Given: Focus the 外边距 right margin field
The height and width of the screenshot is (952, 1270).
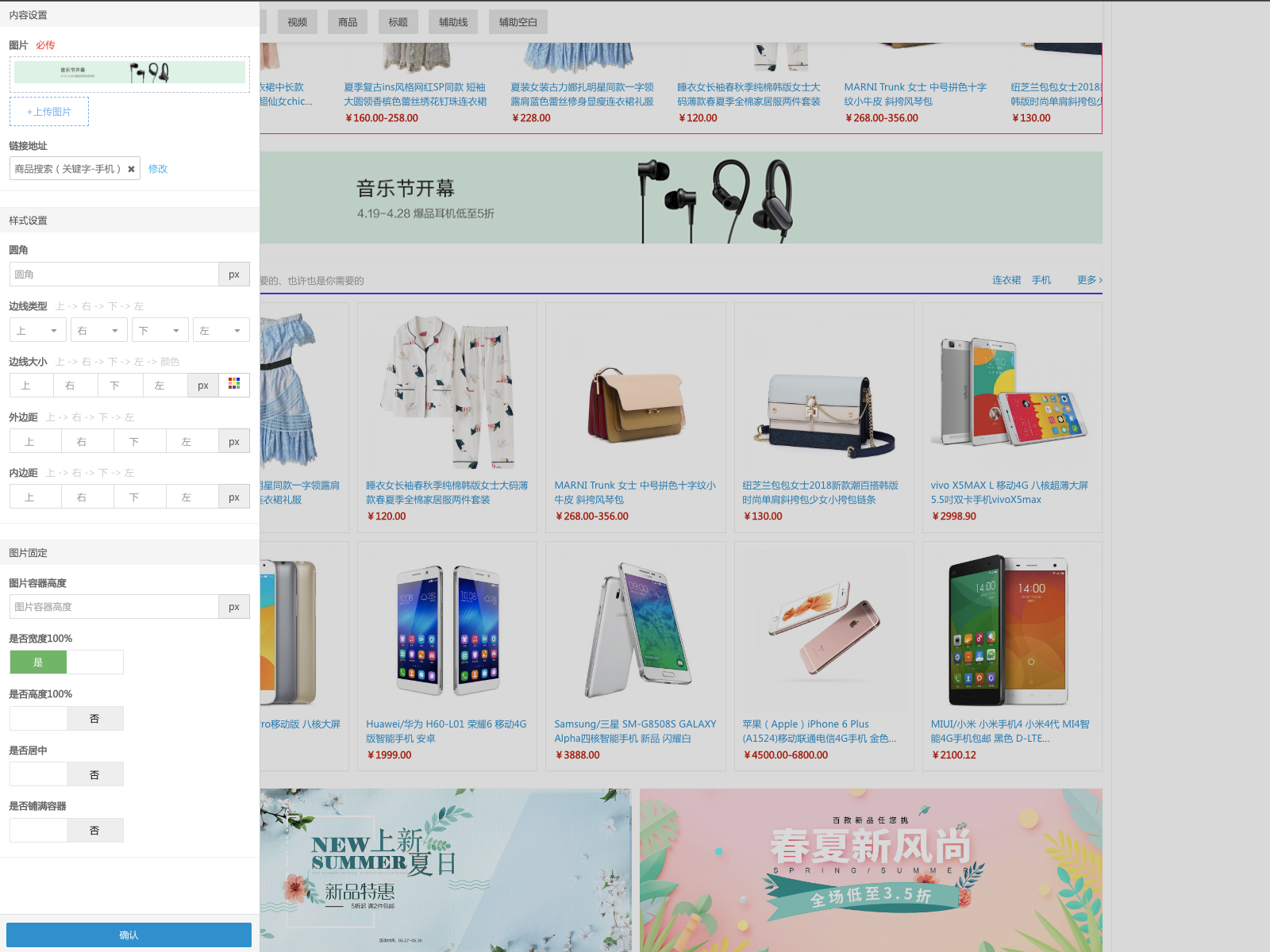Looking at the screenshot, I should 88,441.
